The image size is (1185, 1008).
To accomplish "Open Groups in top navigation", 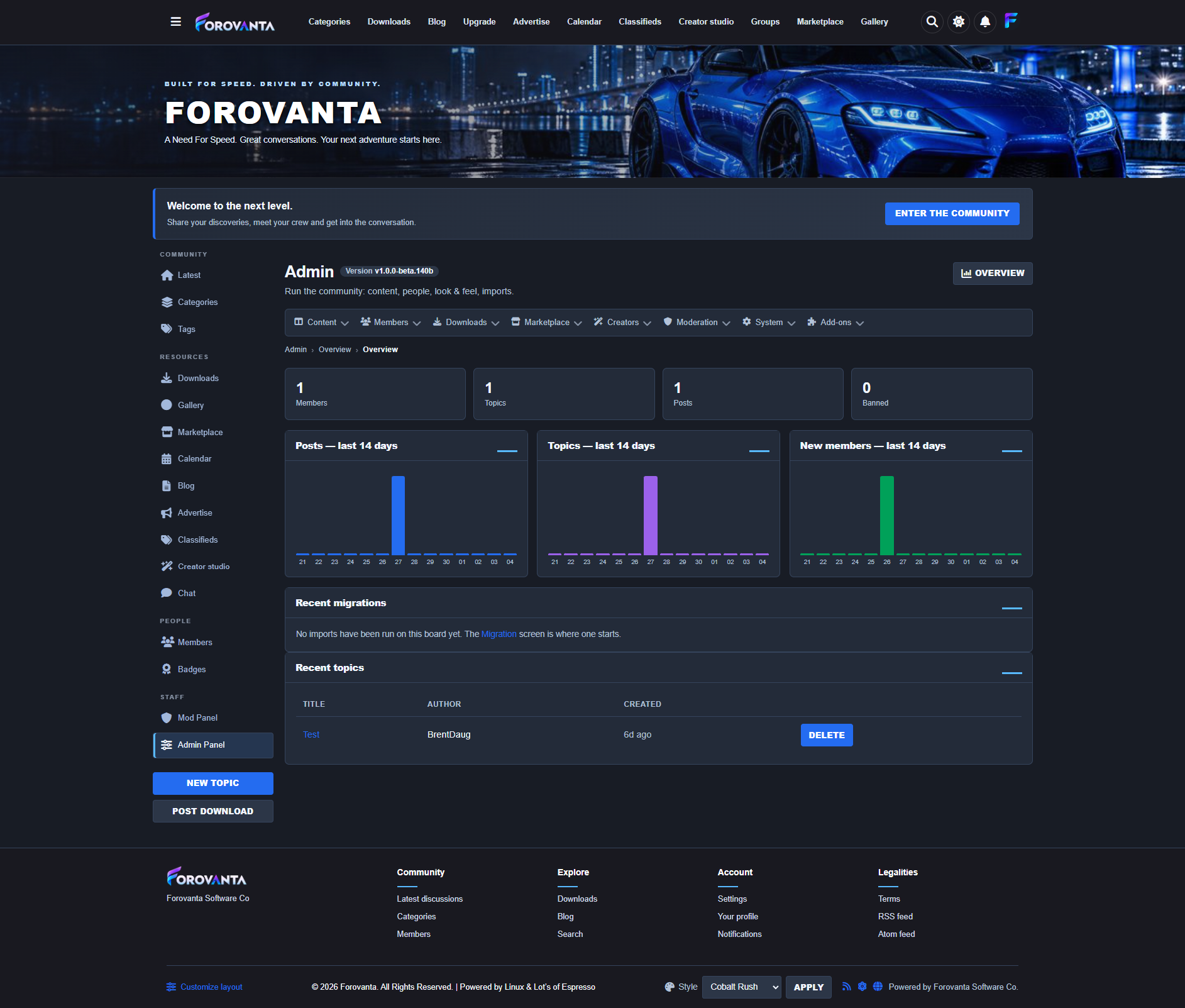I will [765, 21].
